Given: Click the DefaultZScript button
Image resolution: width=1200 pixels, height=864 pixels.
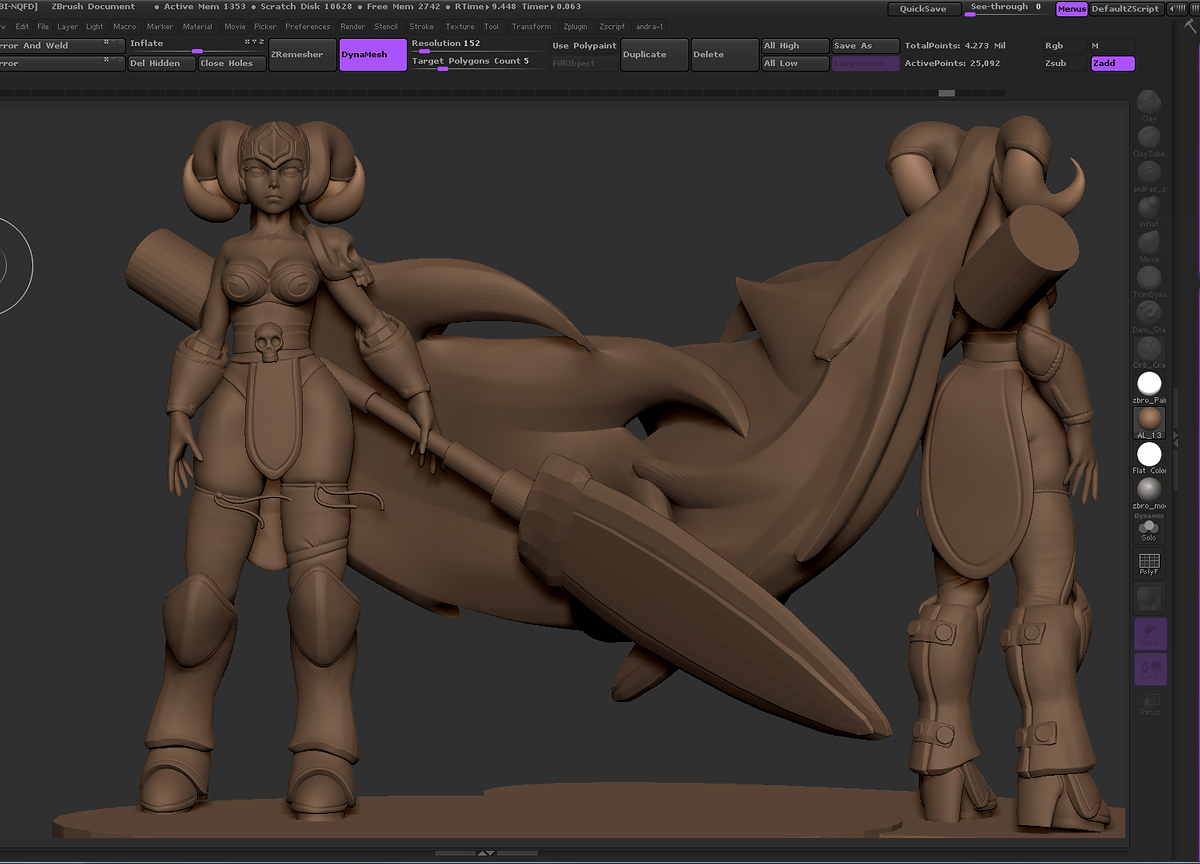Looking at the screenshot, I should coord(1125,9).
